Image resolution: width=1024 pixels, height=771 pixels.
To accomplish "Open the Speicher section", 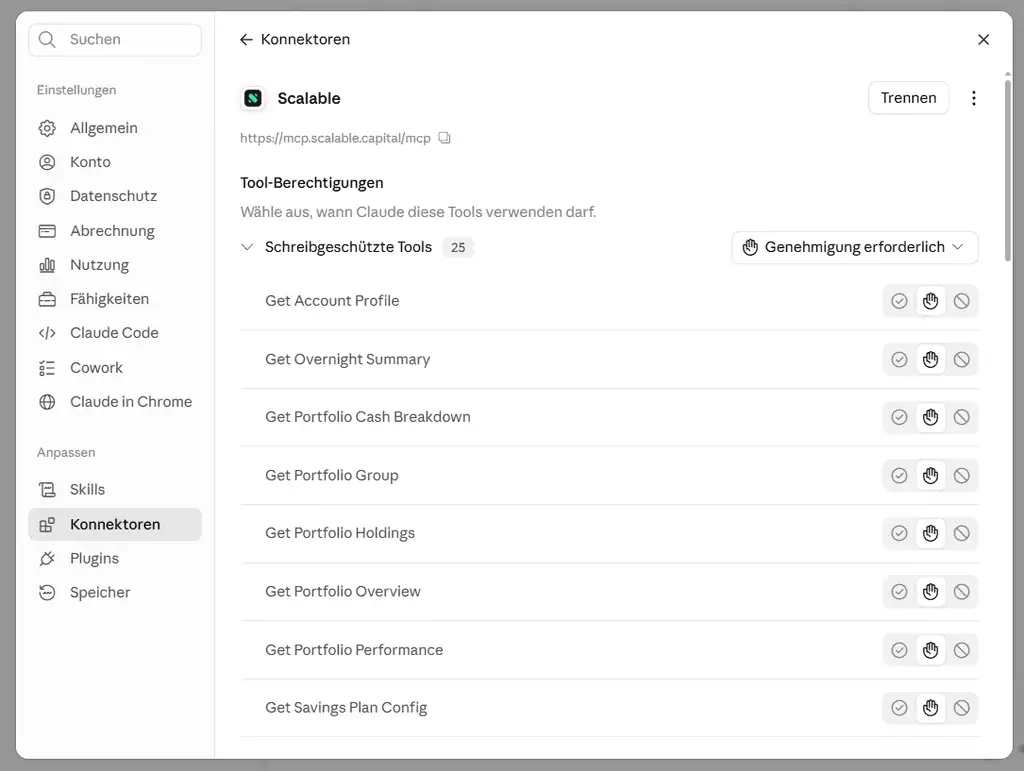I will coord(115,593).
